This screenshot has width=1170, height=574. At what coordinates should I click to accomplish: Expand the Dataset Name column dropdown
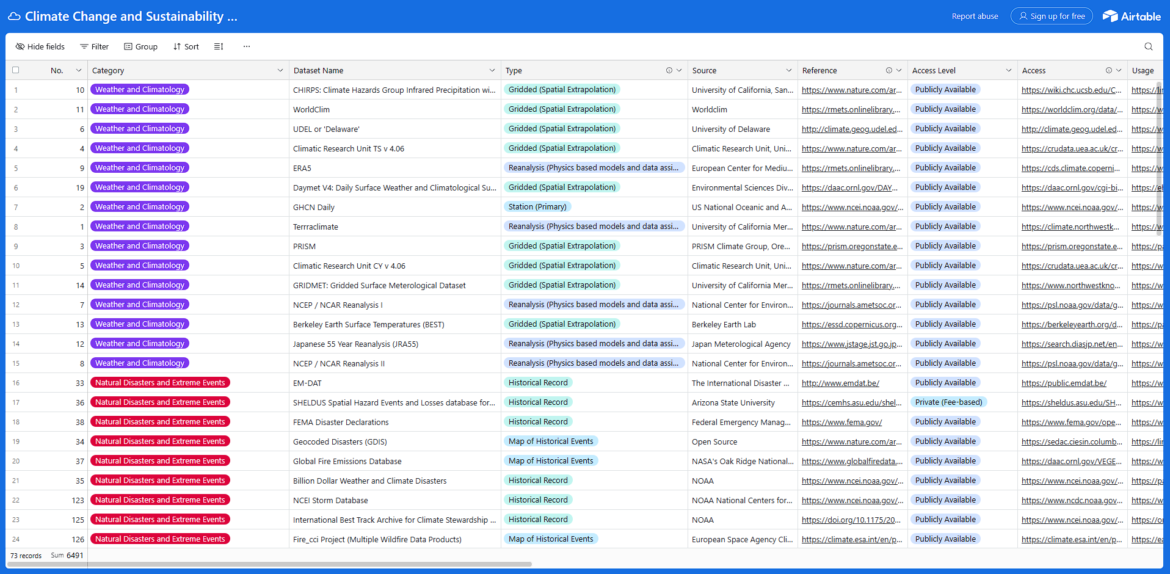492,70
